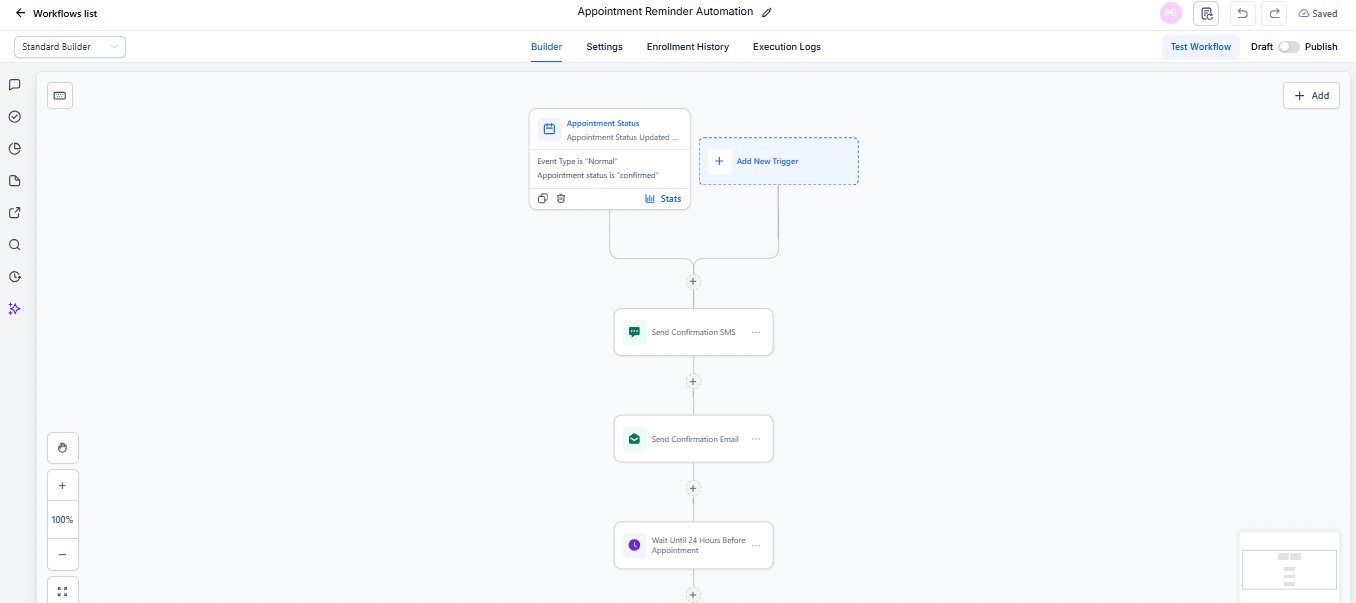The image size is (1356, 603).
Task: Click the Draft label text
Action: pos(1261,47)
